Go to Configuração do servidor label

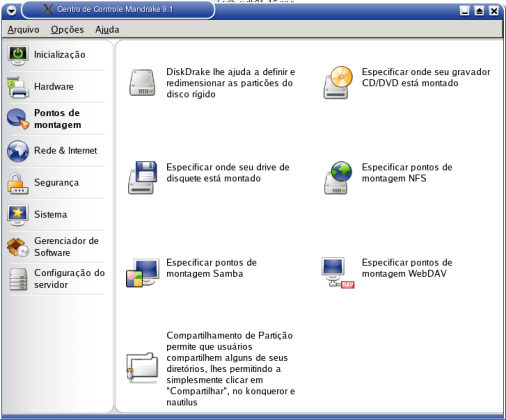coord(69,279)
